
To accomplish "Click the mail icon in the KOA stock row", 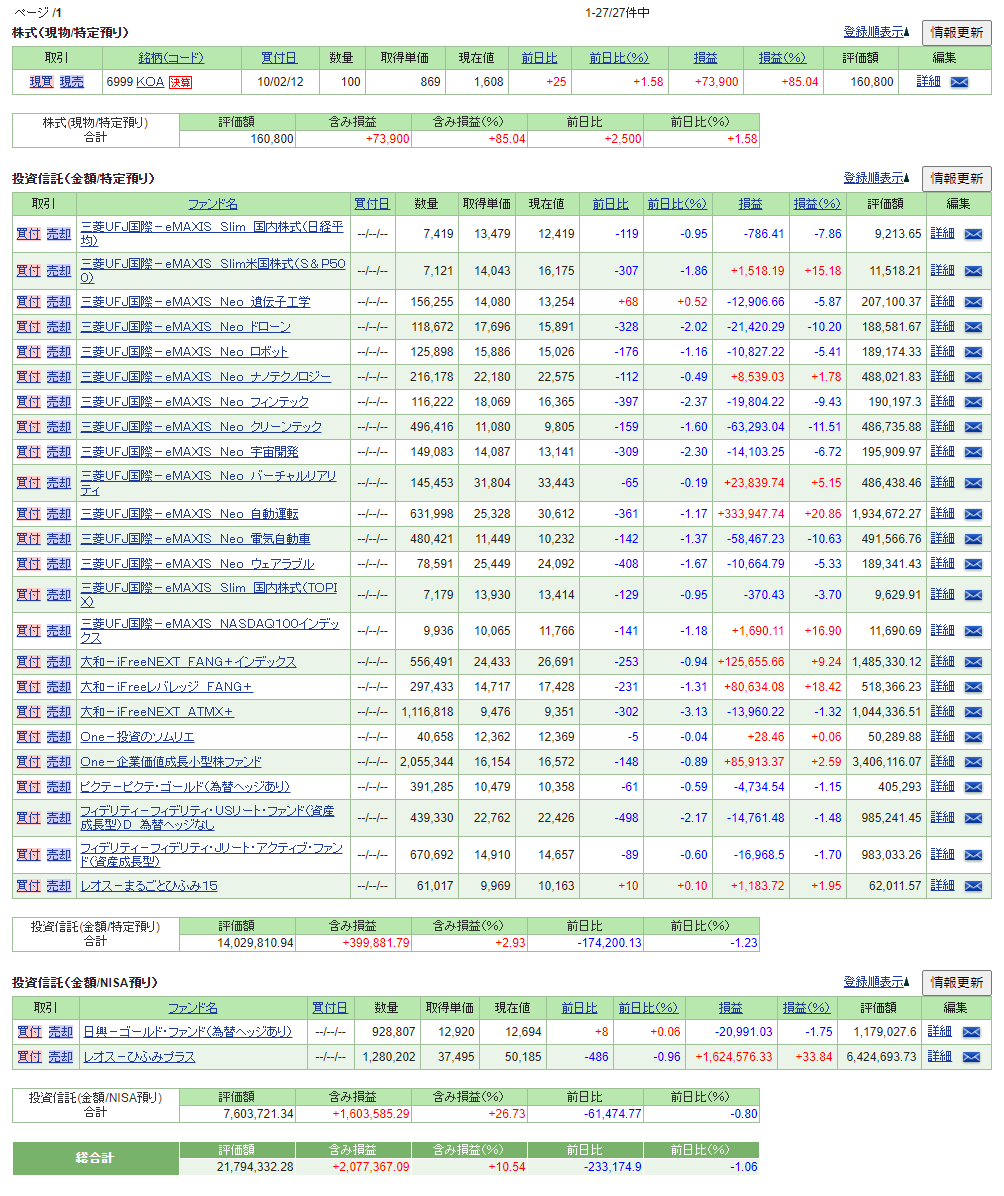I will [959, 82].
